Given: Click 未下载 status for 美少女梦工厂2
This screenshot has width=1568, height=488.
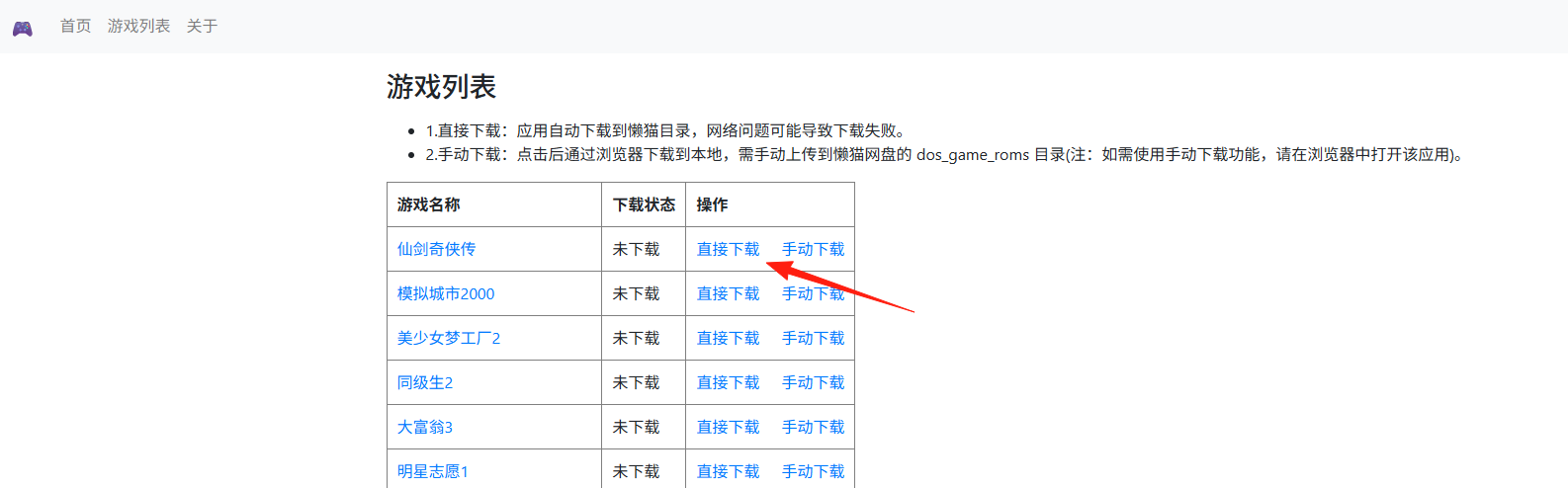Looking at the screenshot, I should 636,338.
